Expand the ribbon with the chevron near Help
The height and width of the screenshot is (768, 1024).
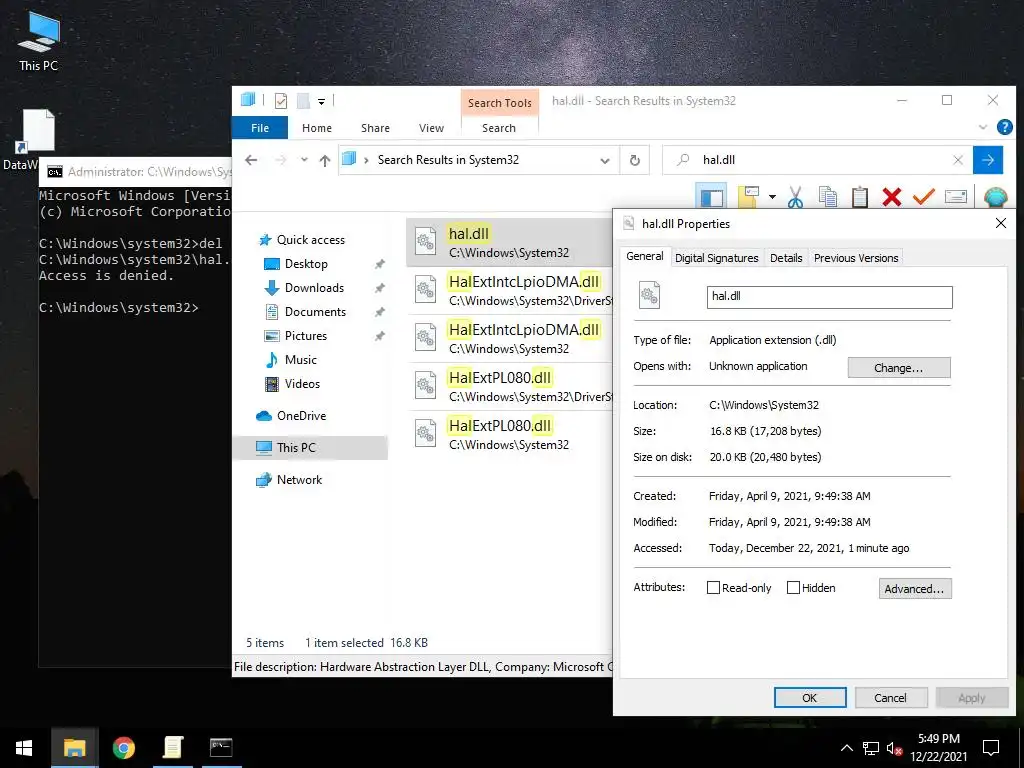[983, 127]
